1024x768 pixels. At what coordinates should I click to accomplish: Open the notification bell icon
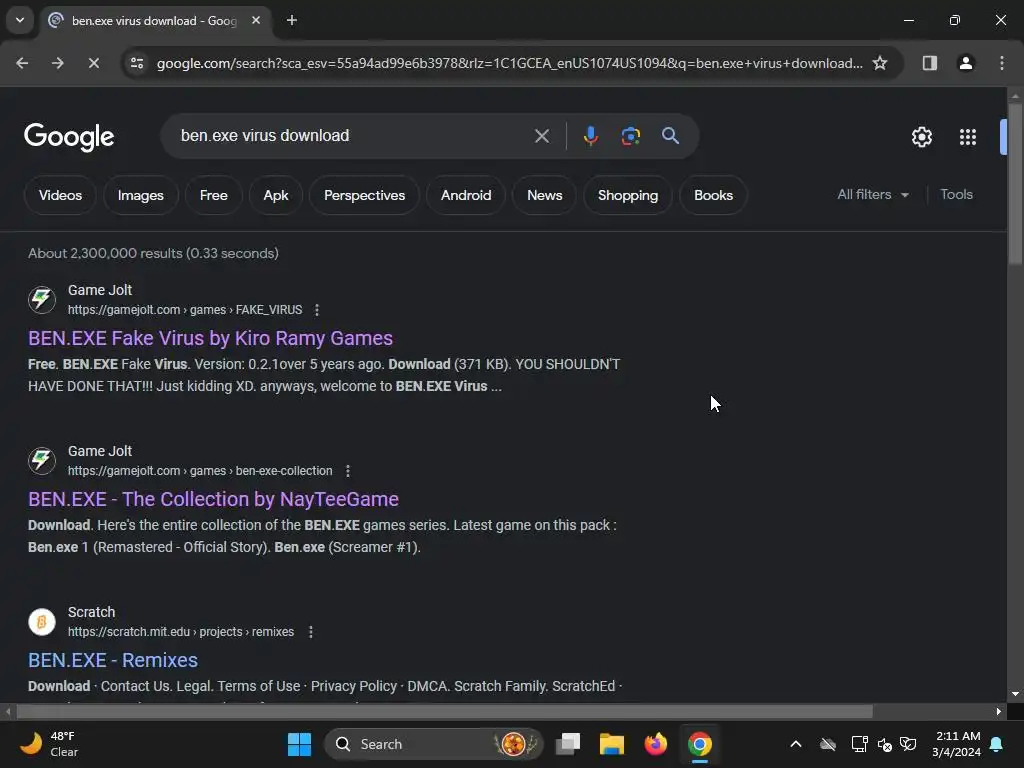tap(997, 744)
